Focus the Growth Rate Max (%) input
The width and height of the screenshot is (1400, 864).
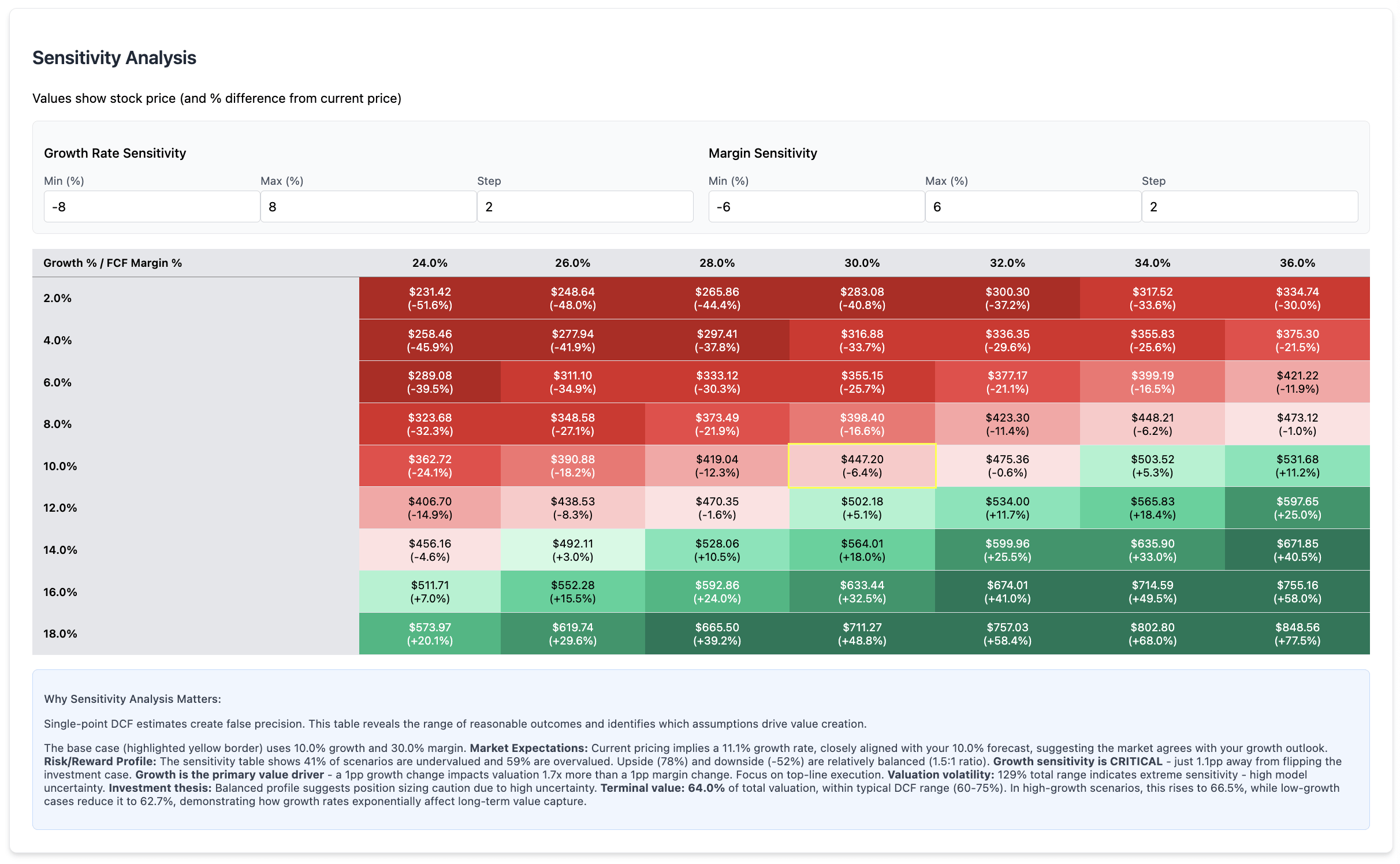coord(368,207)
